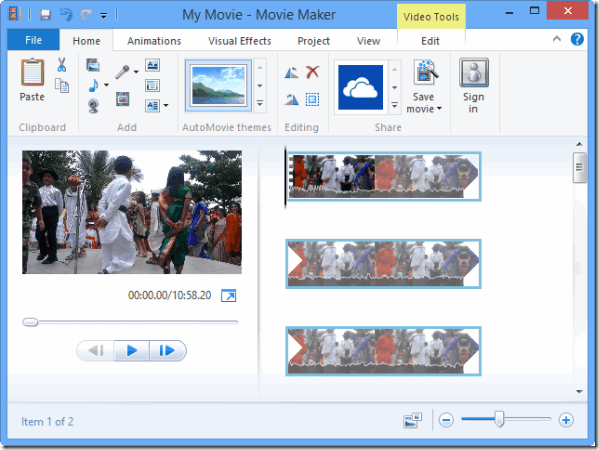Go to next frame button
Image resolution: width=599 pixels, height=450 pixels.
(167, 350)
